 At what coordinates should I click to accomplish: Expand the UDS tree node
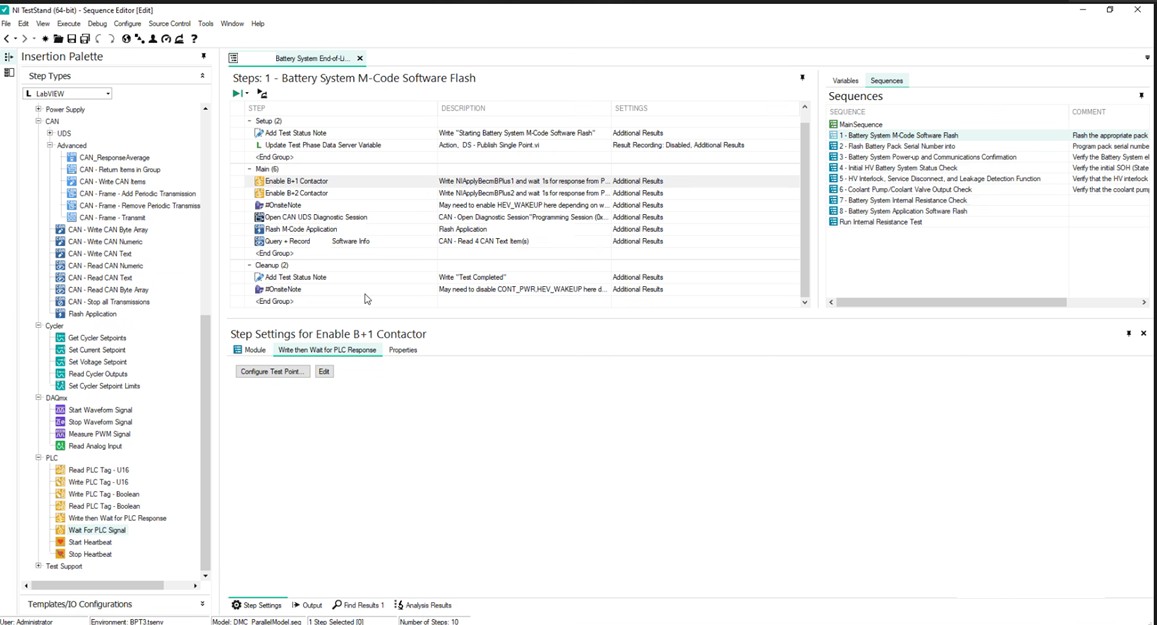coord(50,134)
